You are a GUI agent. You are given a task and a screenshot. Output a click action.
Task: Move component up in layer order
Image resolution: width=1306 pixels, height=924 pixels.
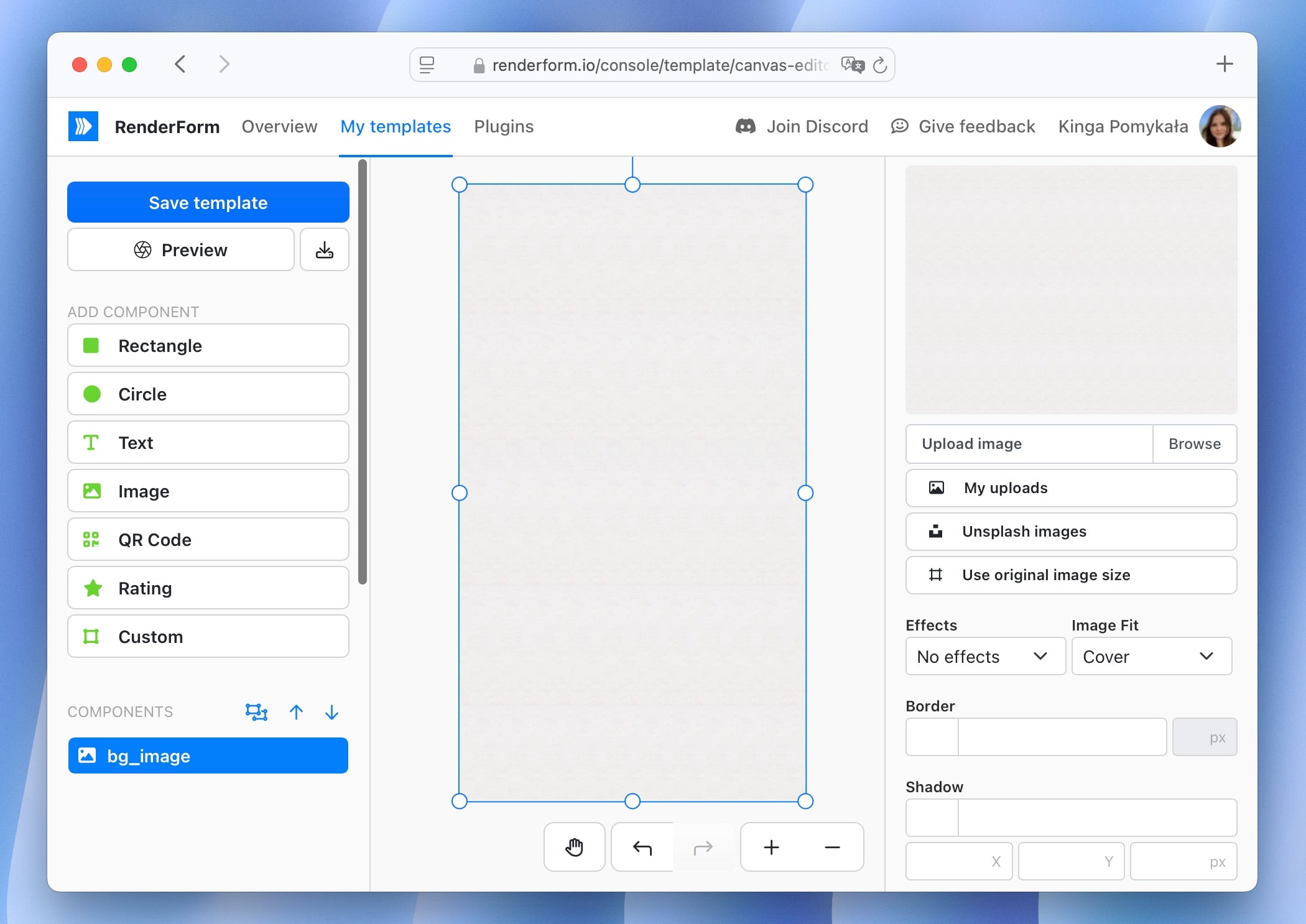(x=296, y=712)
